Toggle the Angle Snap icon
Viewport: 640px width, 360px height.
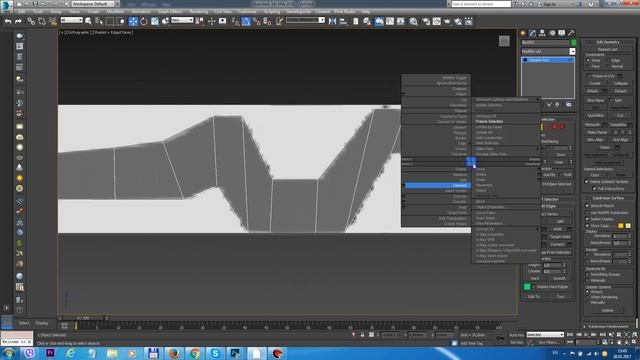(x=246, y=21)
